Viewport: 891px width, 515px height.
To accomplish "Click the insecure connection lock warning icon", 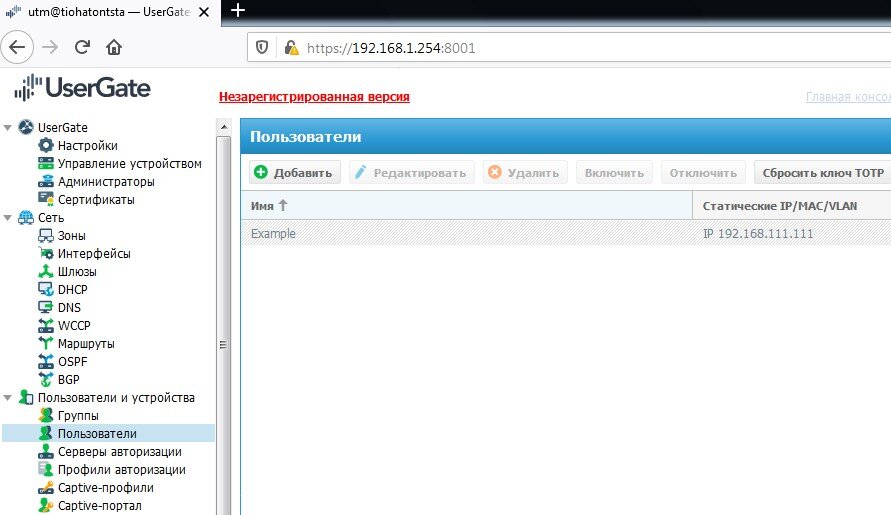I will pos(292,48).
